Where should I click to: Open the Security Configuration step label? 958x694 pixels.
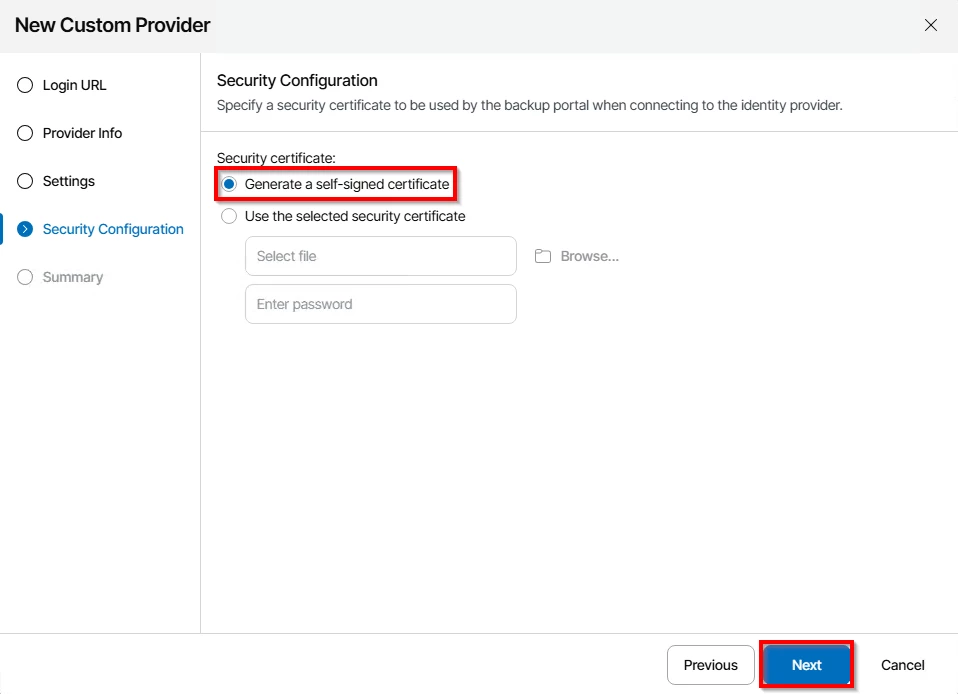pyautogui.click(x=113, y=229)
